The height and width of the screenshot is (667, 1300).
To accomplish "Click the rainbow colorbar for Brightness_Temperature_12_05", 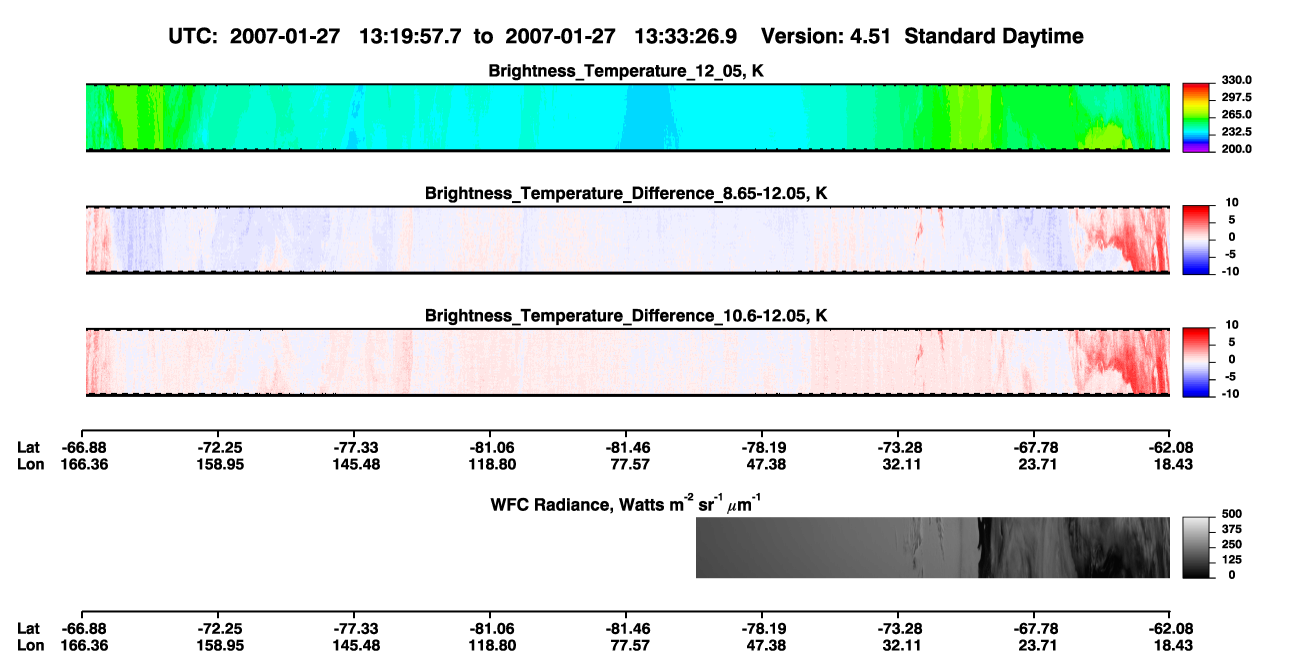I will pos(1197,117).
